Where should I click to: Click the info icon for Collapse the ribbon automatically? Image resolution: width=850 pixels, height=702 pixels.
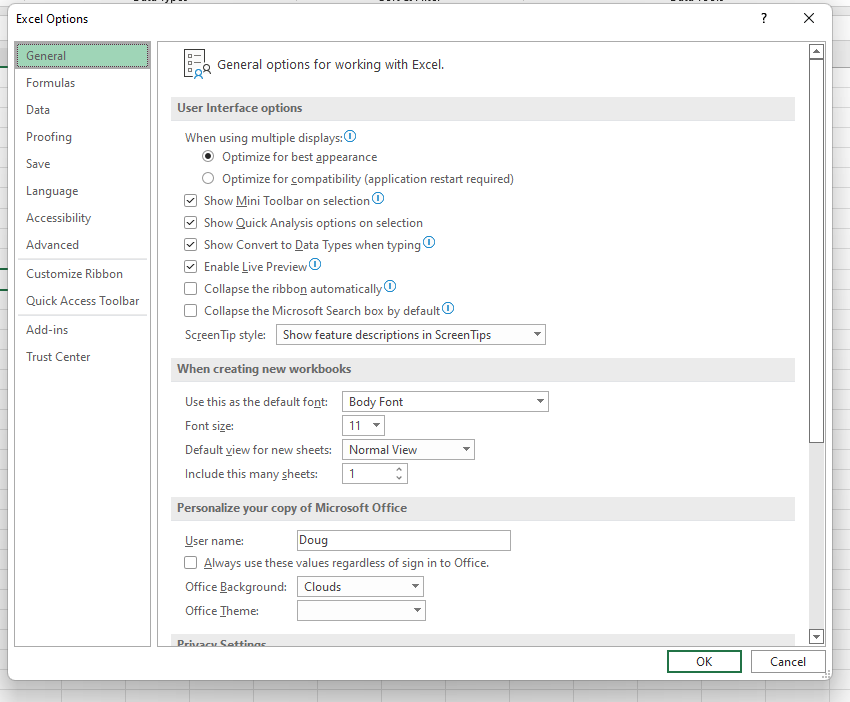[x=389, y=287]
